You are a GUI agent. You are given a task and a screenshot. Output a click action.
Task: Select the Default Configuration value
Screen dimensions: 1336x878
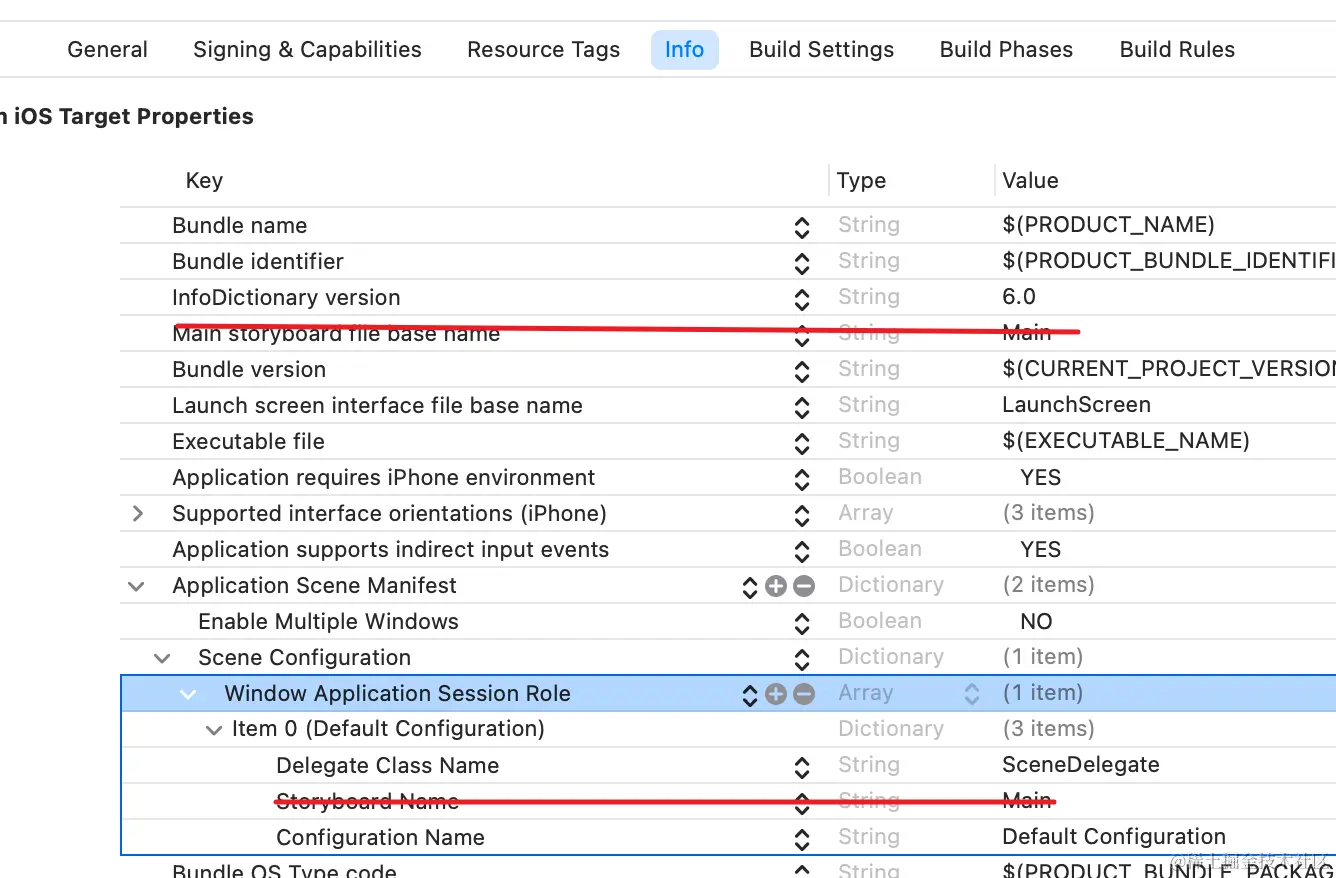(x=1114, y=837)
